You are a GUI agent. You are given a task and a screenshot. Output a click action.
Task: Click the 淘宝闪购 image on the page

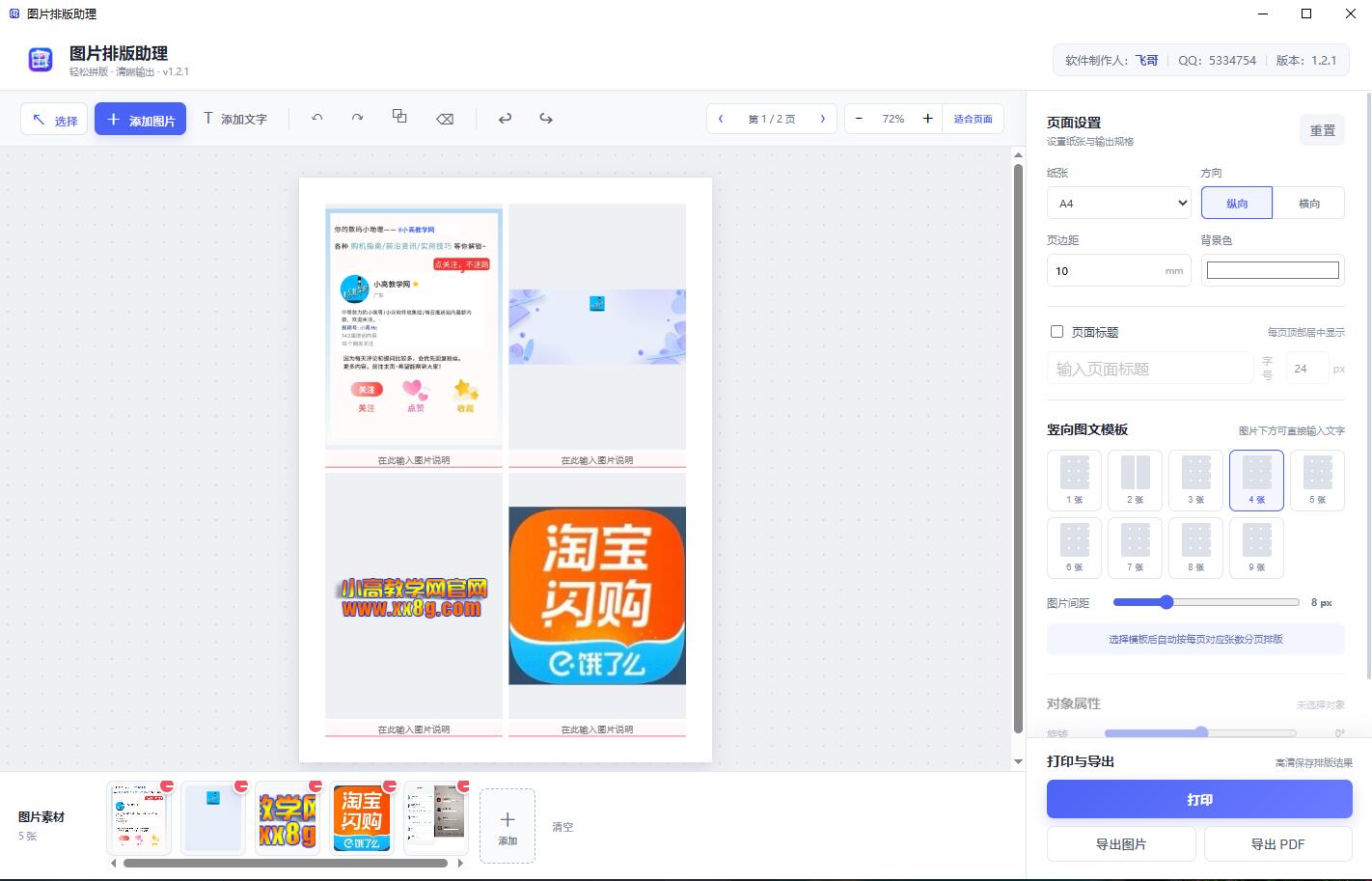597,595
